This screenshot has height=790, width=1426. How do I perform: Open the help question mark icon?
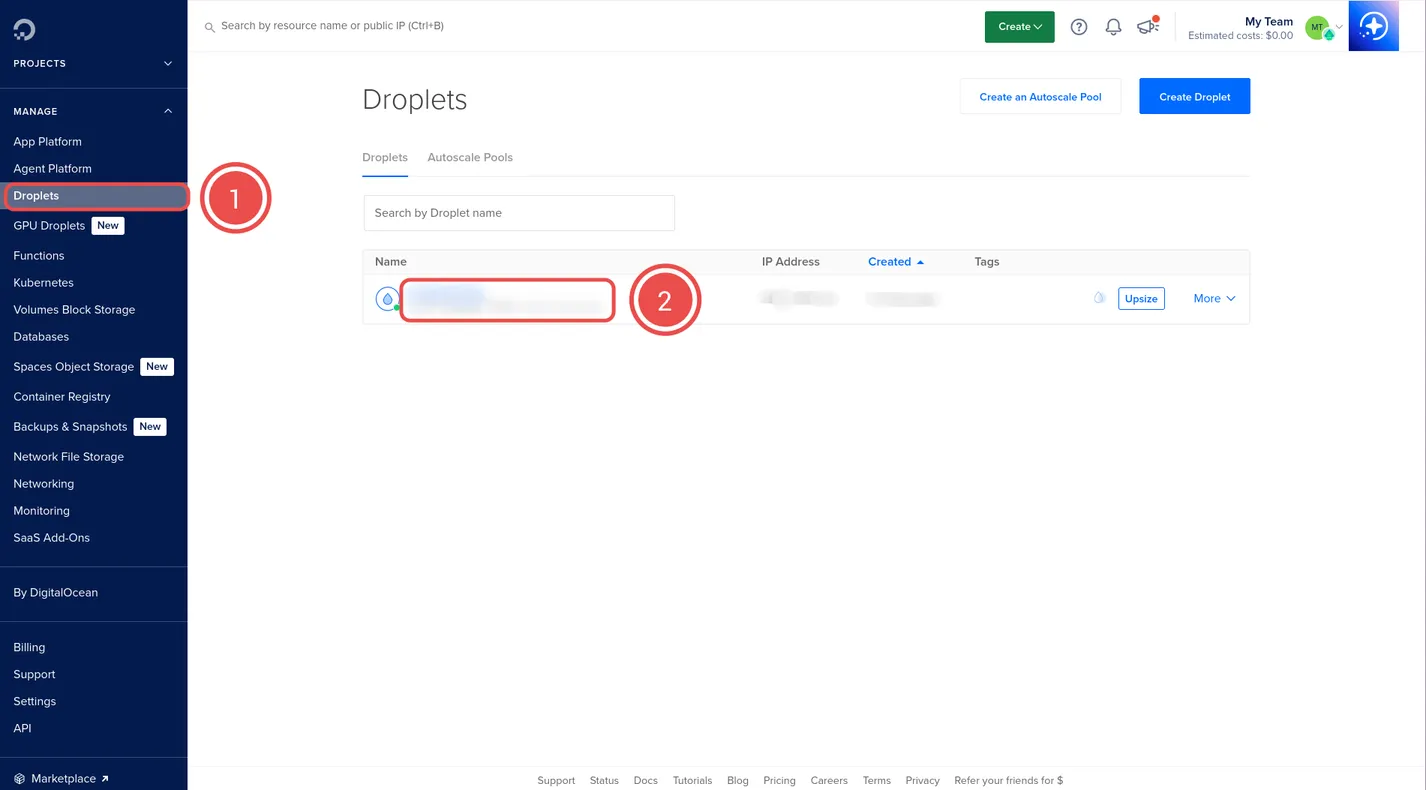pos(1078,27)
